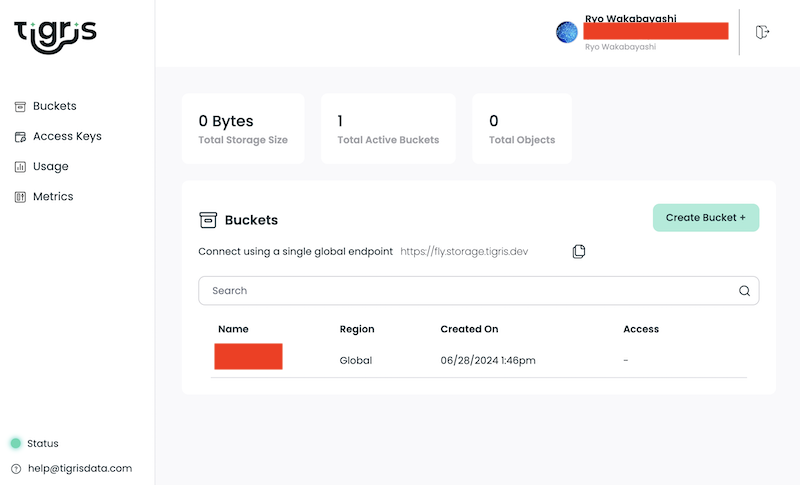Click the green status indicator dot
800x485 pixels.
pyautogui.click(x=16, y=443)
